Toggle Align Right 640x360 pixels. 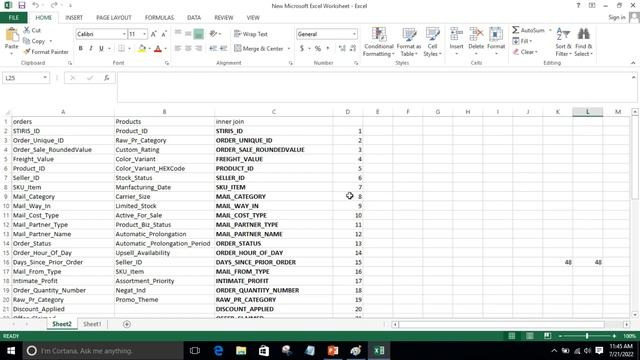pos(198,48)
